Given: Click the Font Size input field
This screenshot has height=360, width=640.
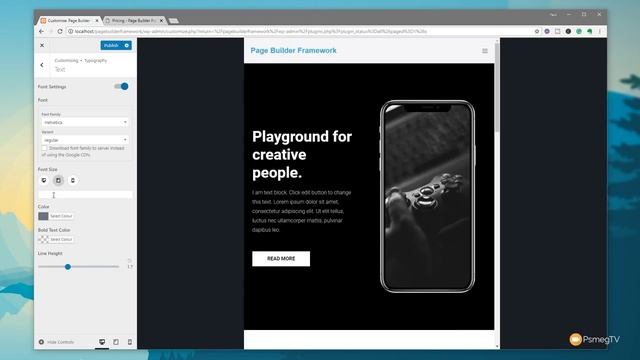Looking at the screenshot, I should tap(85, 195).
